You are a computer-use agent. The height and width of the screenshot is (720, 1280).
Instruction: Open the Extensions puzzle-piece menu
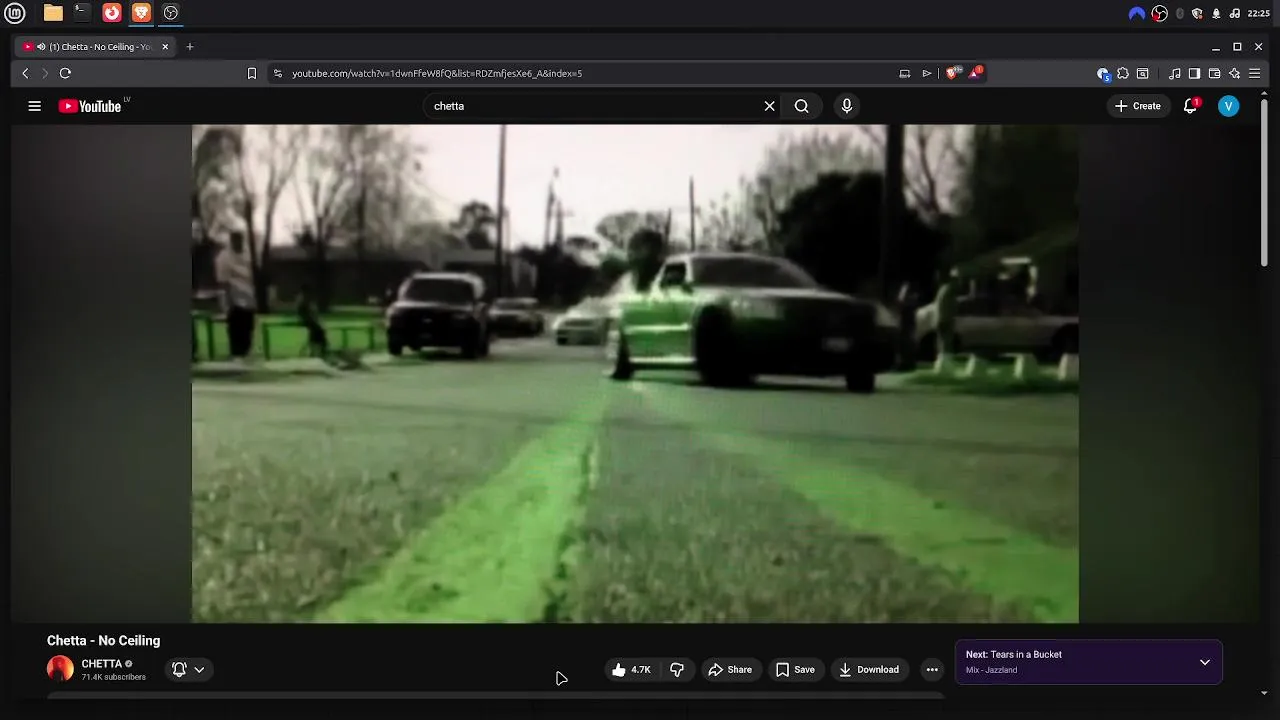point(1123,73)
